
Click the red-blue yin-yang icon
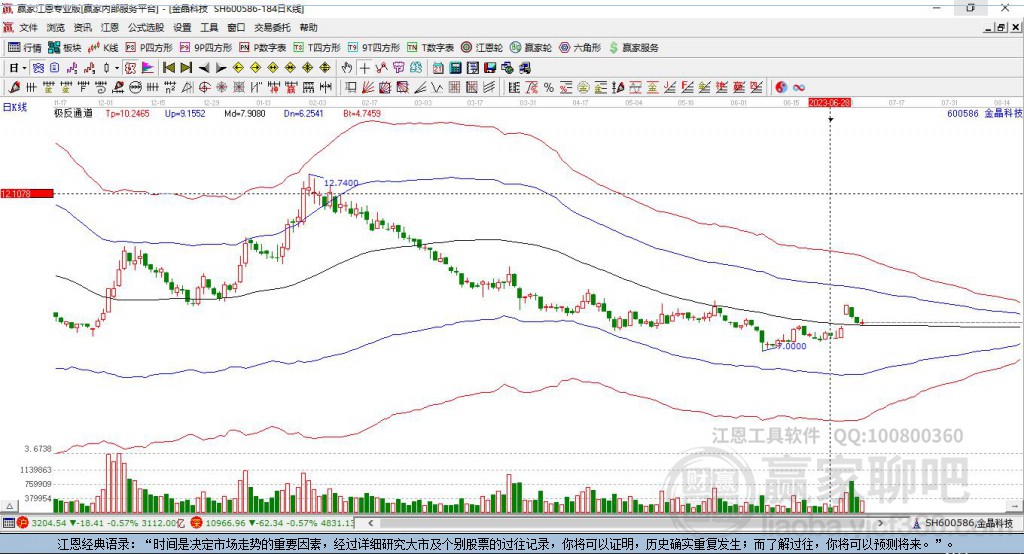coord(781,87)
